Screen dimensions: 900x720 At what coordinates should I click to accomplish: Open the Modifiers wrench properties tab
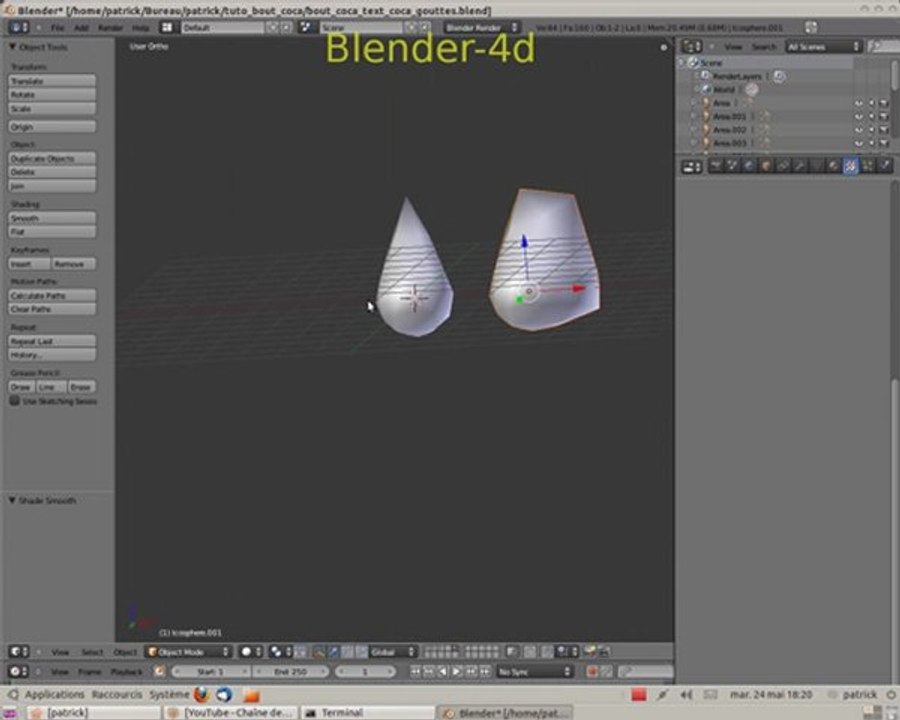pyautogui.click(x=800, y=166)
